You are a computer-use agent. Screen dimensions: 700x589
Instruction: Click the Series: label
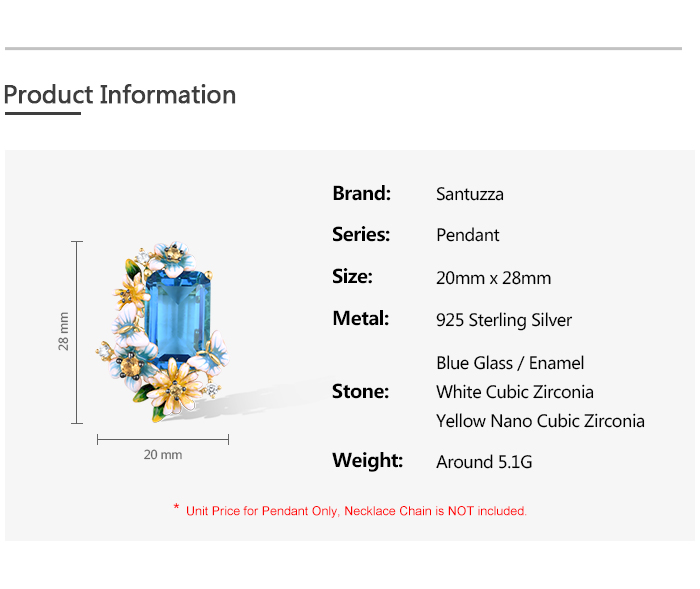point(361,235)
